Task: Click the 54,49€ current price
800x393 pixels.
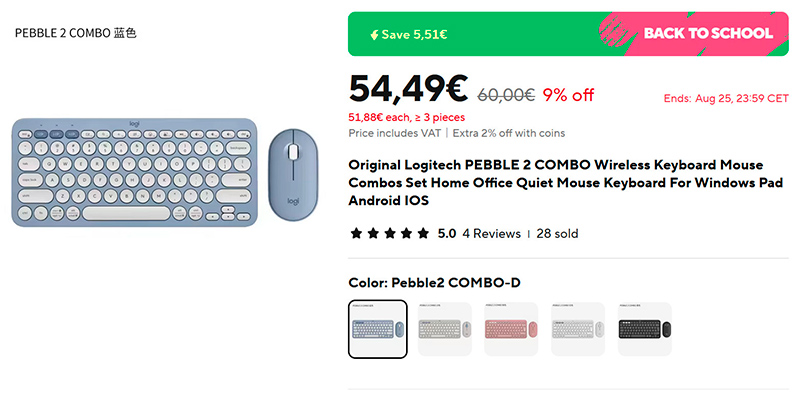Action: coord(408,89)
